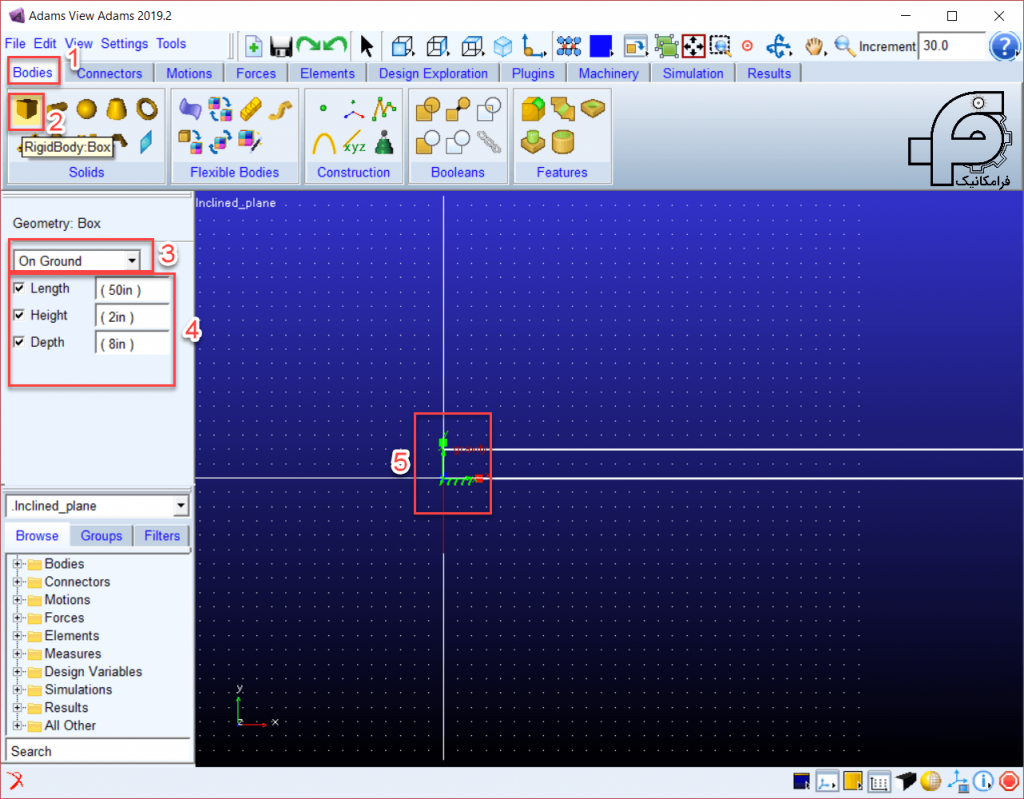Expand the Bodies tree folder

(x=18, y=564)
